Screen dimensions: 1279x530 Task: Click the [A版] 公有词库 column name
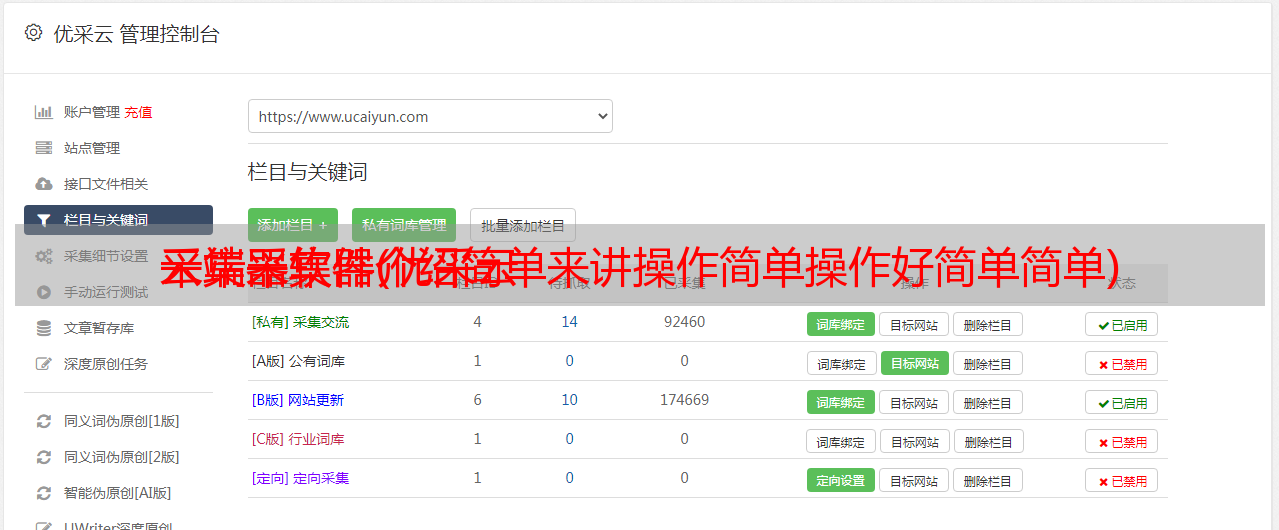pos(298,361)
